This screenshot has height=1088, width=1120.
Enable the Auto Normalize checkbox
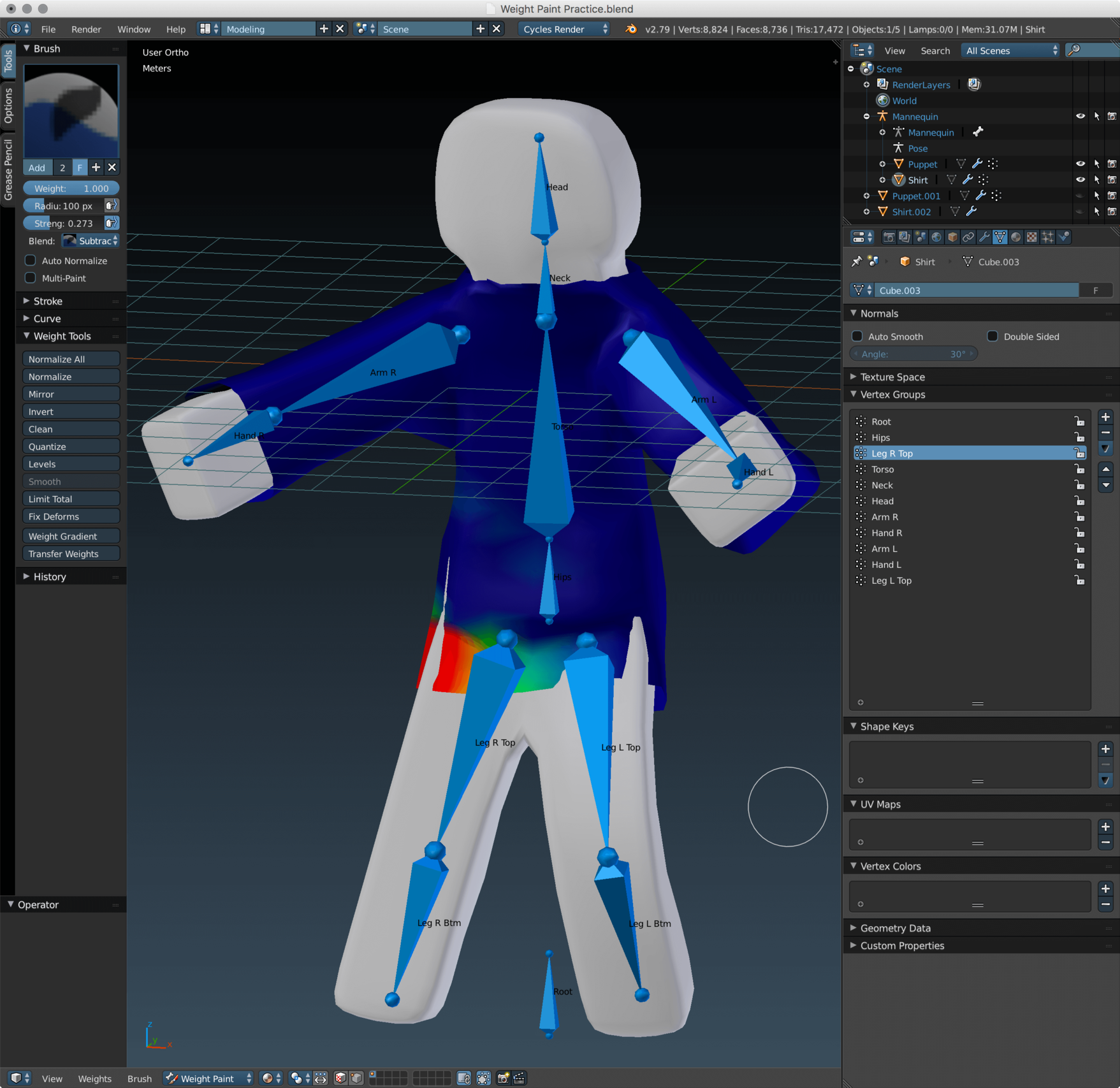(30, 260)
